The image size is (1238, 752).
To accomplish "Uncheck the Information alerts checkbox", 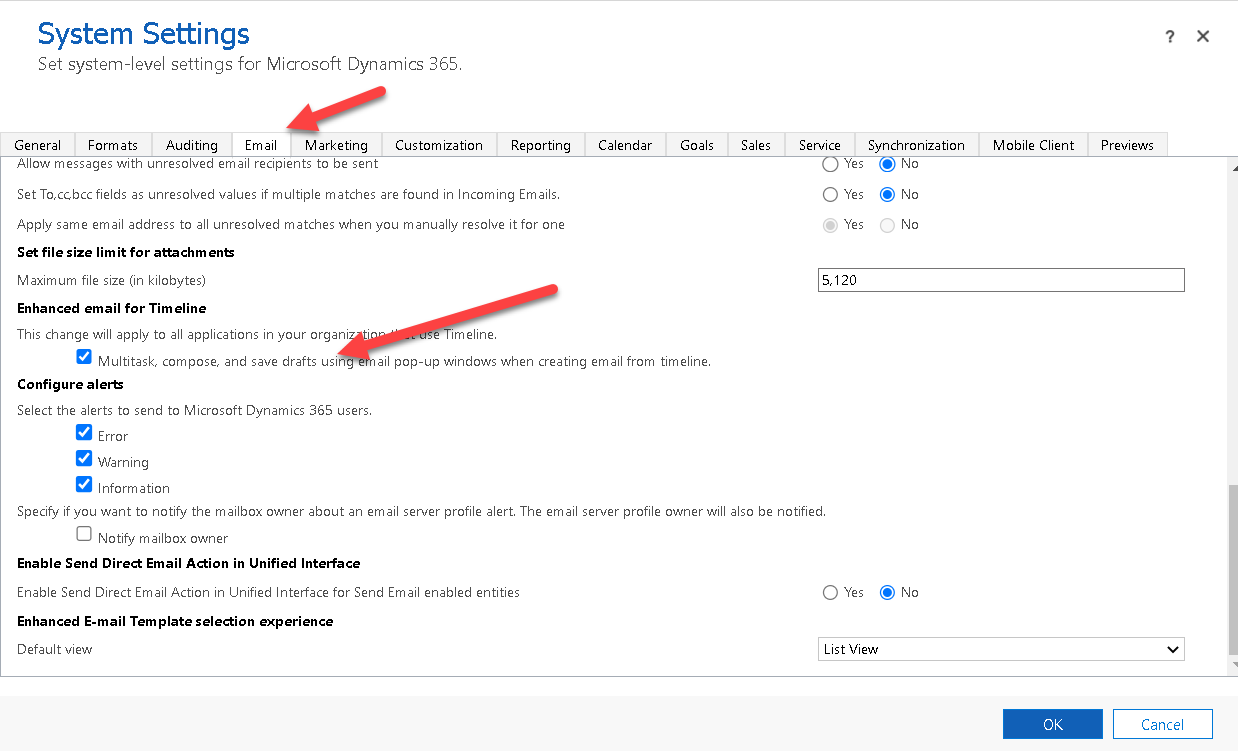I will 84,484.
